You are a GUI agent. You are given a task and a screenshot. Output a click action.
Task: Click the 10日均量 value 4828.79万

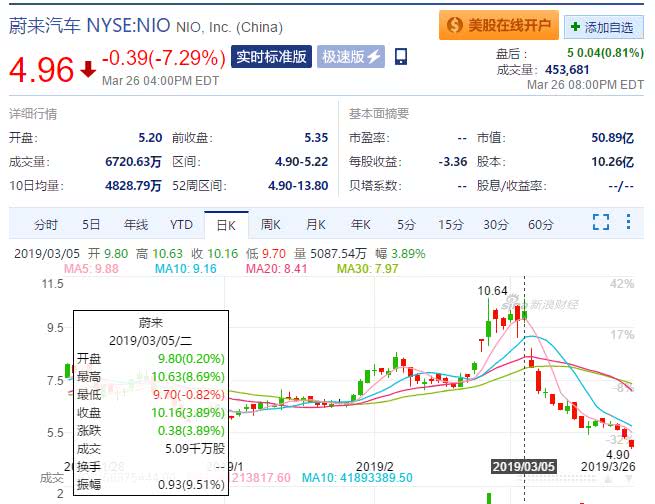[x=133, y=185]
